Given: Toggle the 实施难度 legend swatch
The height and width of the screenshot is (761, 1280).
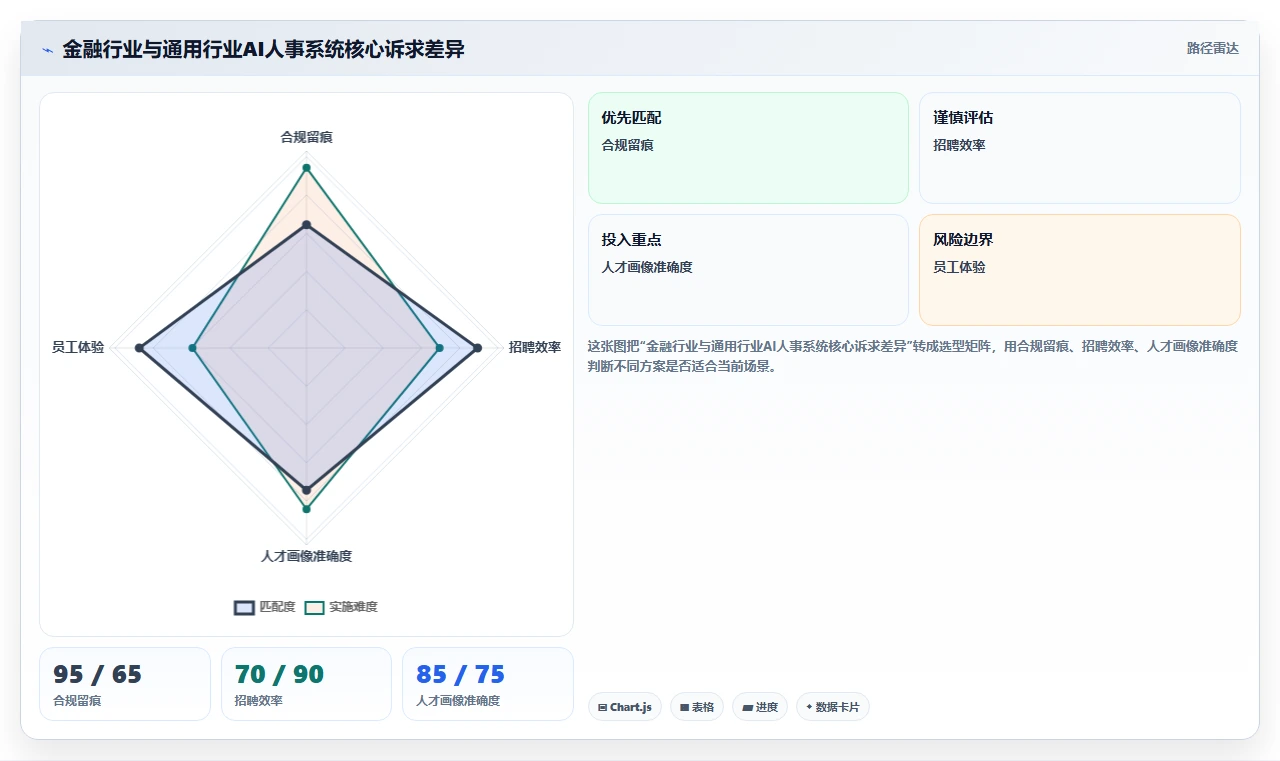Looking at the screenshot, I should 315,607.
